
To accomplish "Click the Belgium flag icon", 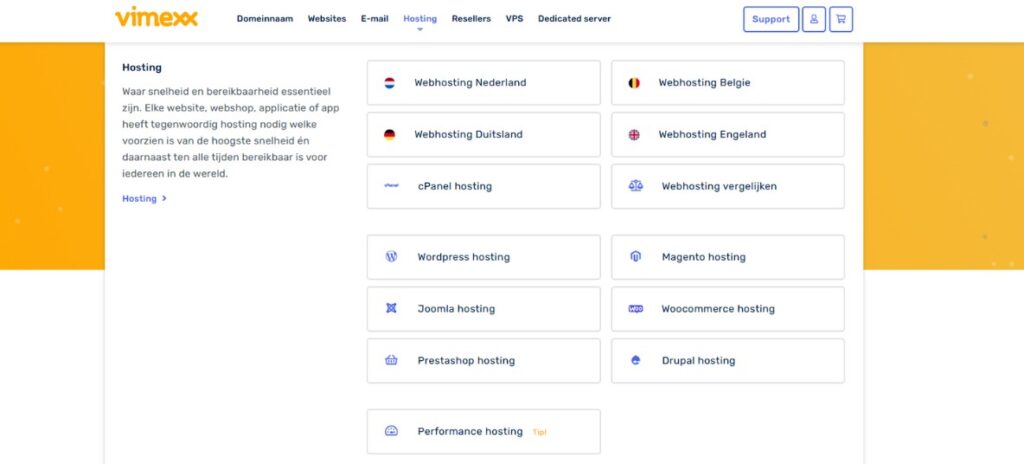I will click(634, 83).
